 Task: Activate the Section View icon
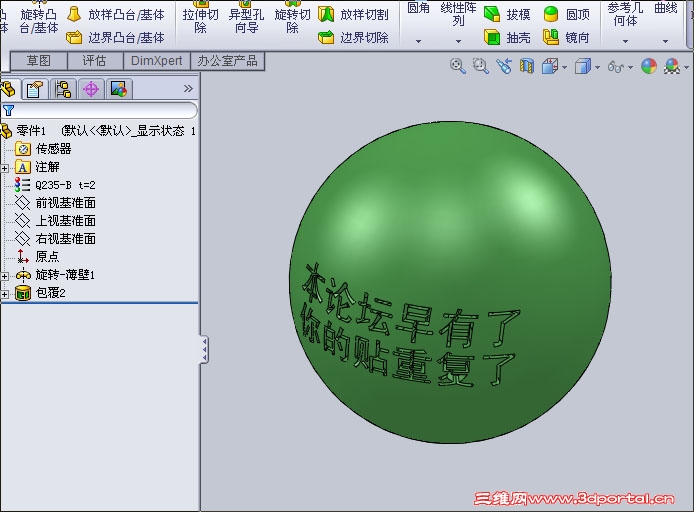526,66
